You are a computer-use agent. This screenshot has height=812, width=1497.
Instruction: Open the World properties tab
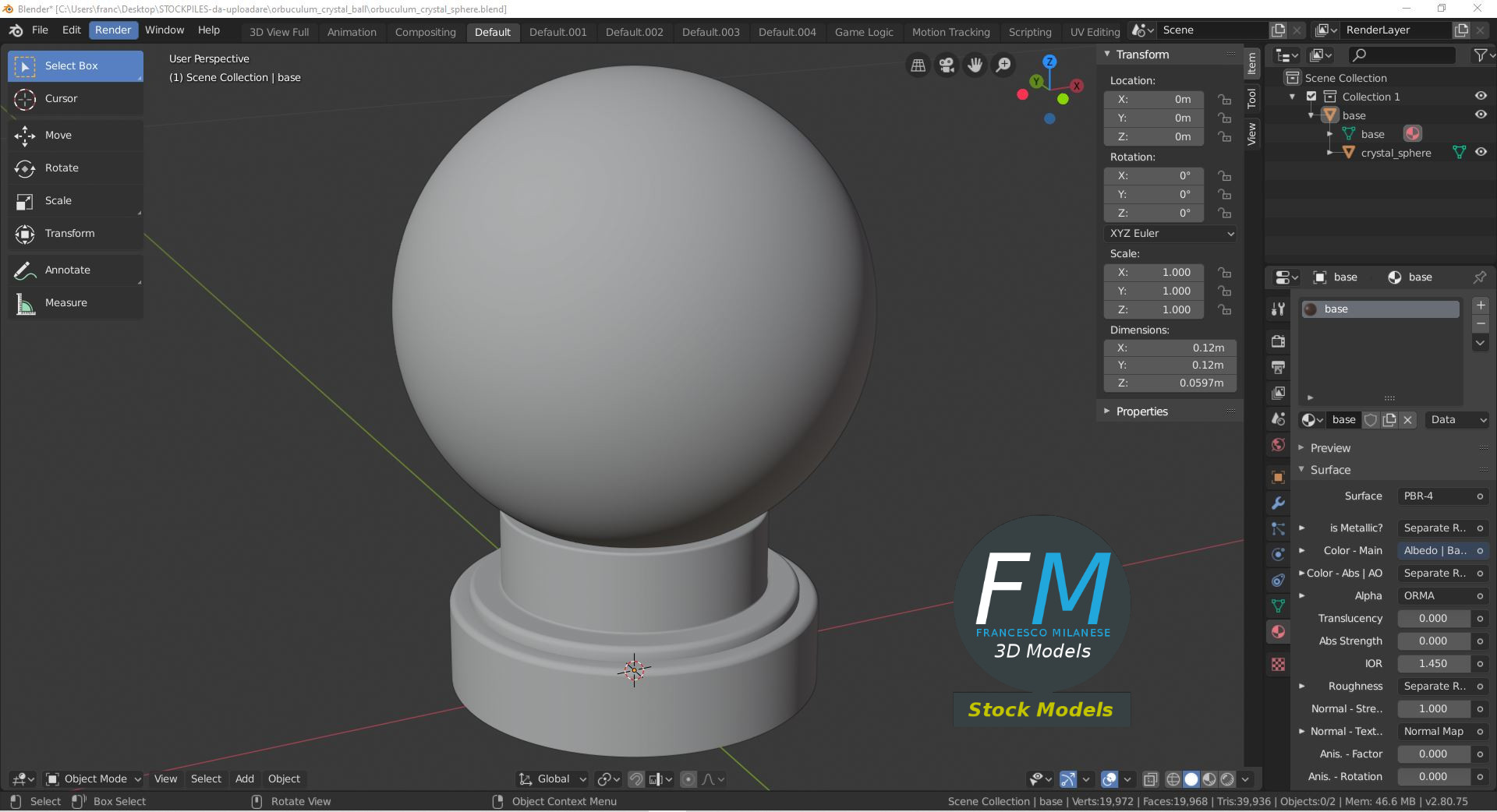[1277, 445]
